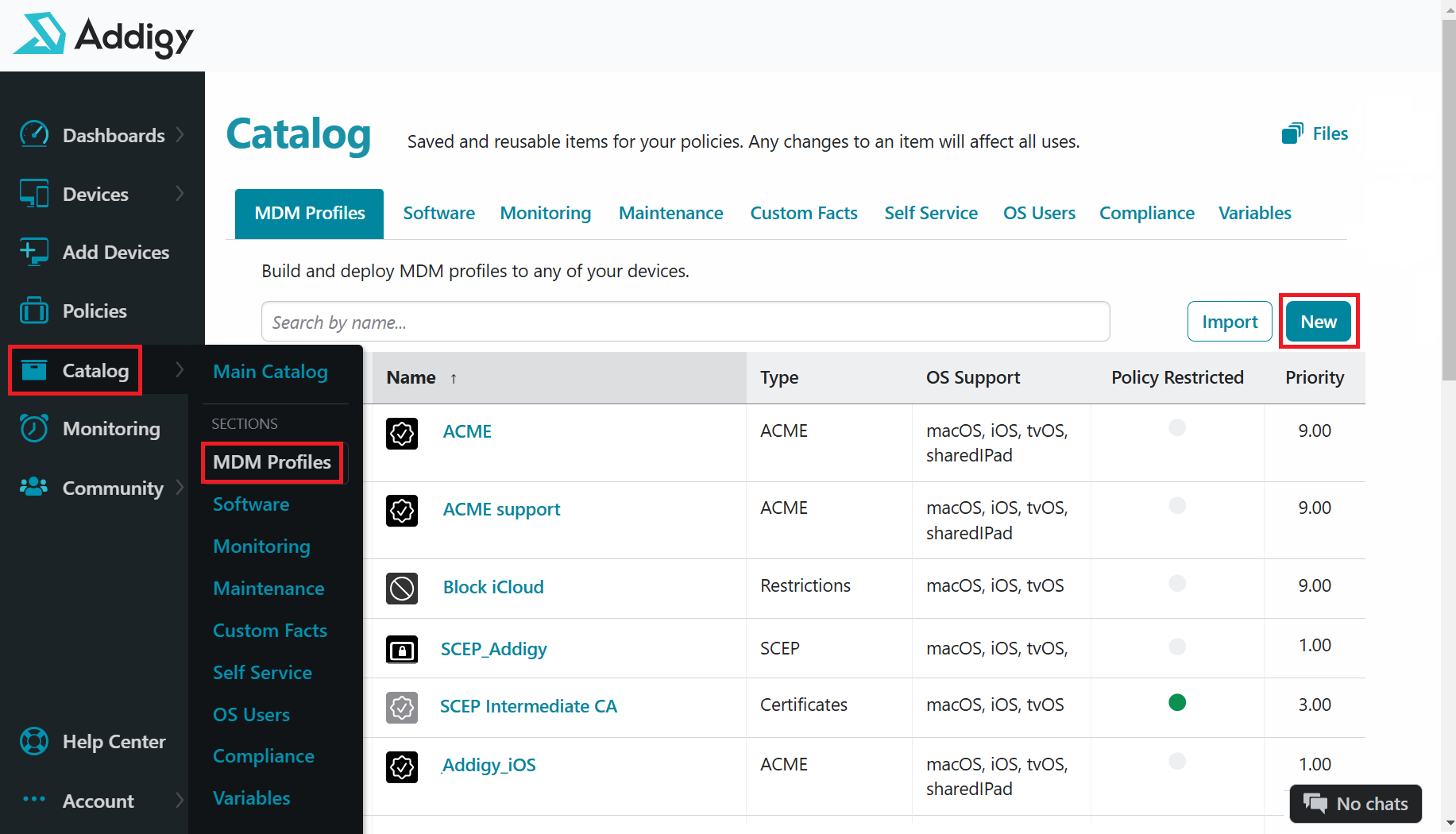Expand the Account chevron
1456x834 pixels.
tap(180, 800)
